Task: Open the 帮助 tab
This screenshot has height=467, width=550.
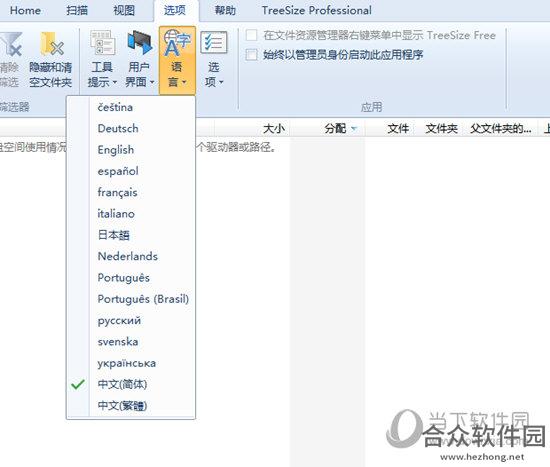Action: tap(225, 11)
